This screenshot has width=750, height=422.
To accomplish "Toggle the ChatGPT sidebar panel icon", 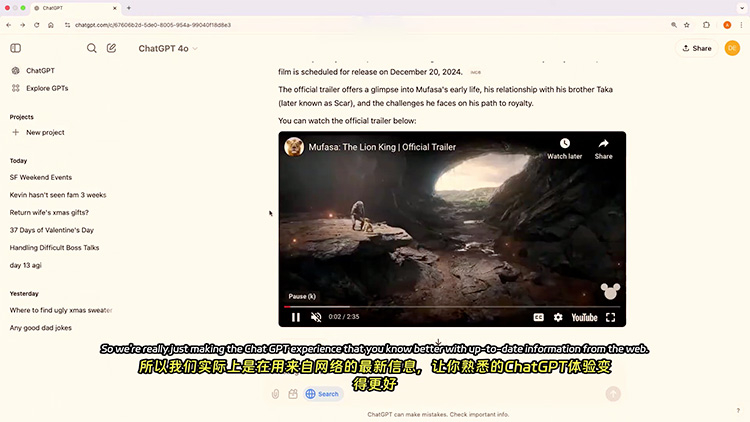I will (x=15, y=48).
